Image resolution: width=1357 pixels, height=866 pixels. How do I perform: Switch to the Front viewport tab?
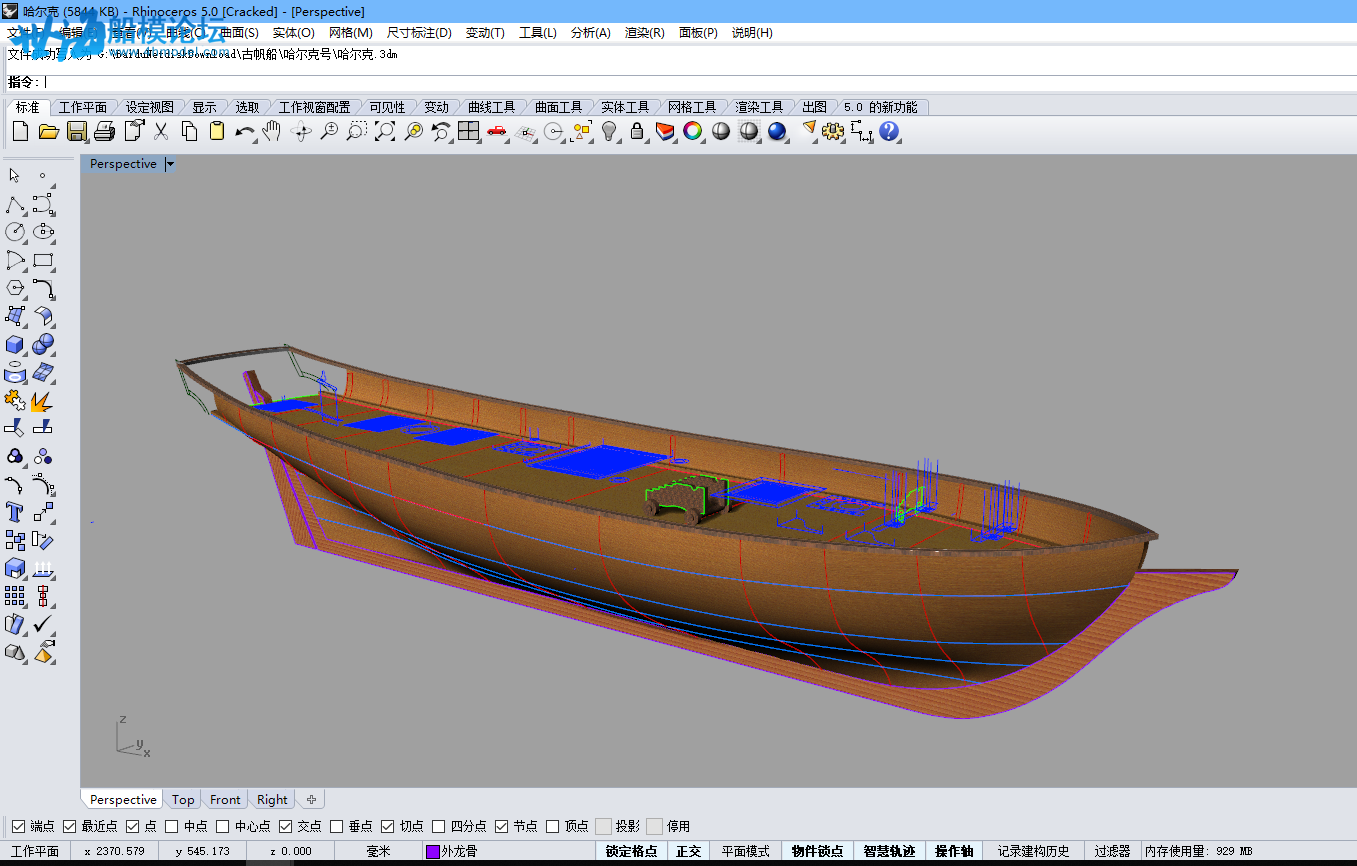225,800
